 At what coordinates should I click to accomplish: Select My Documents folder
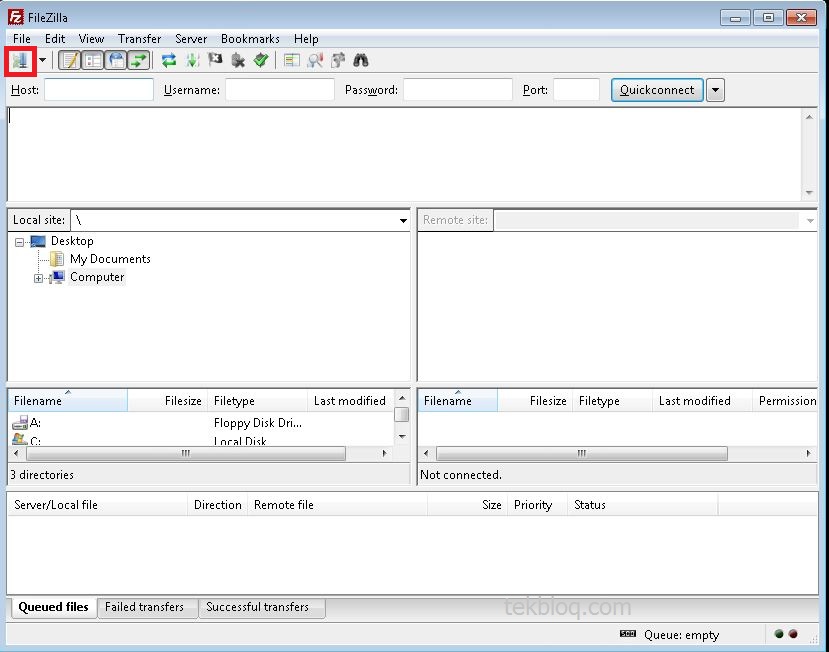110,259
